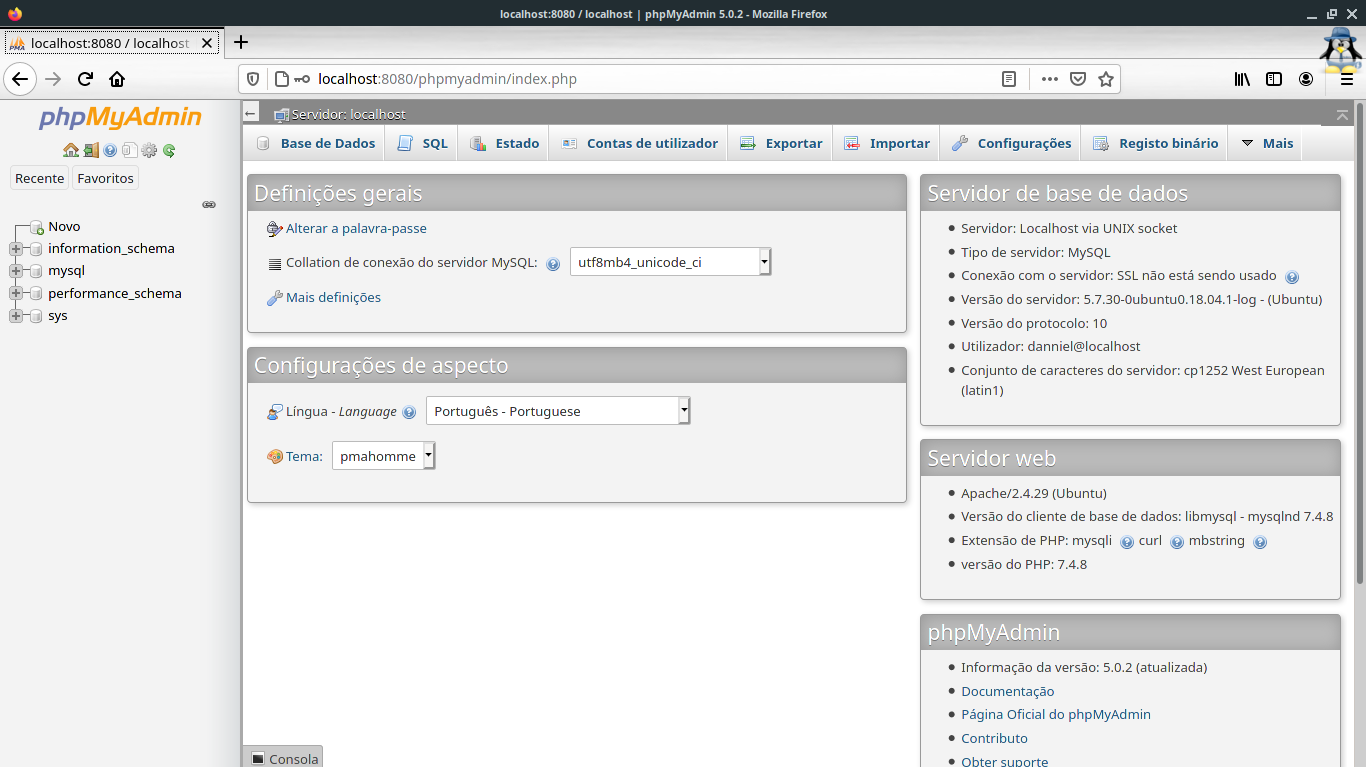This screenshot has height=767, width=1366.
Task: Click help icon next to Collation de conexão
Action: click(x=553, y=264)
